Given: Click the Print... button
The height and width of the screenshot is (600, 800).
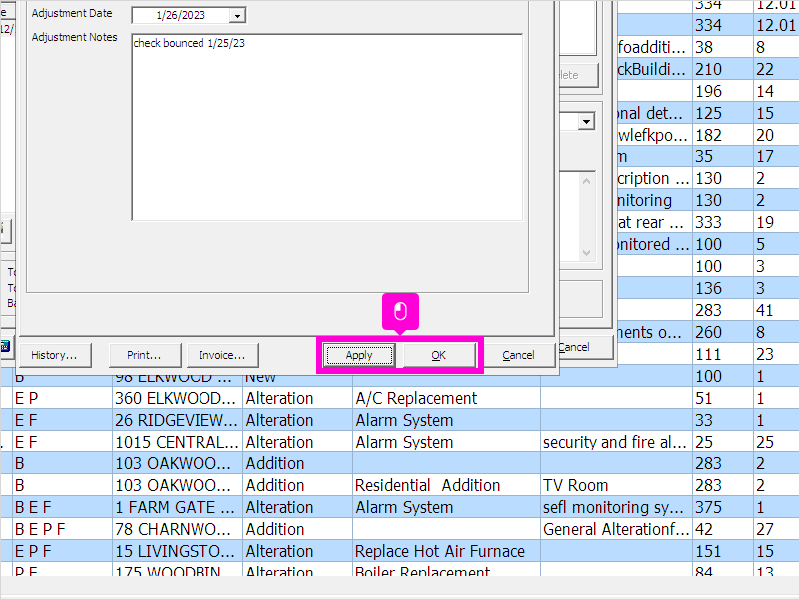Looking at the screenshot, I should [144, 355].
